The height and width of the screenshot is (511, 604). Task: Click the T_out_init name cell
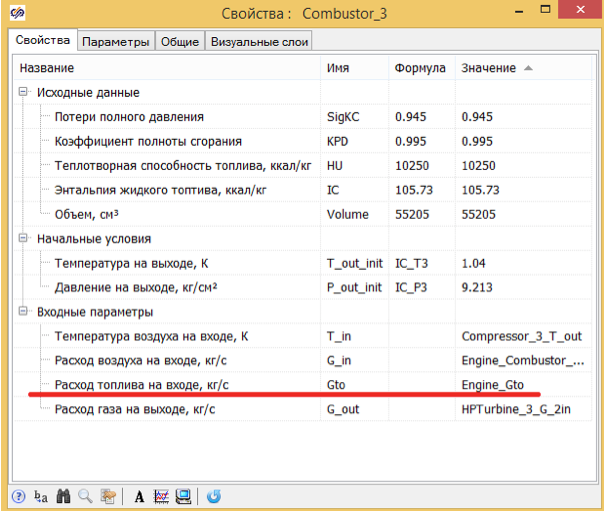coord(354,263)
